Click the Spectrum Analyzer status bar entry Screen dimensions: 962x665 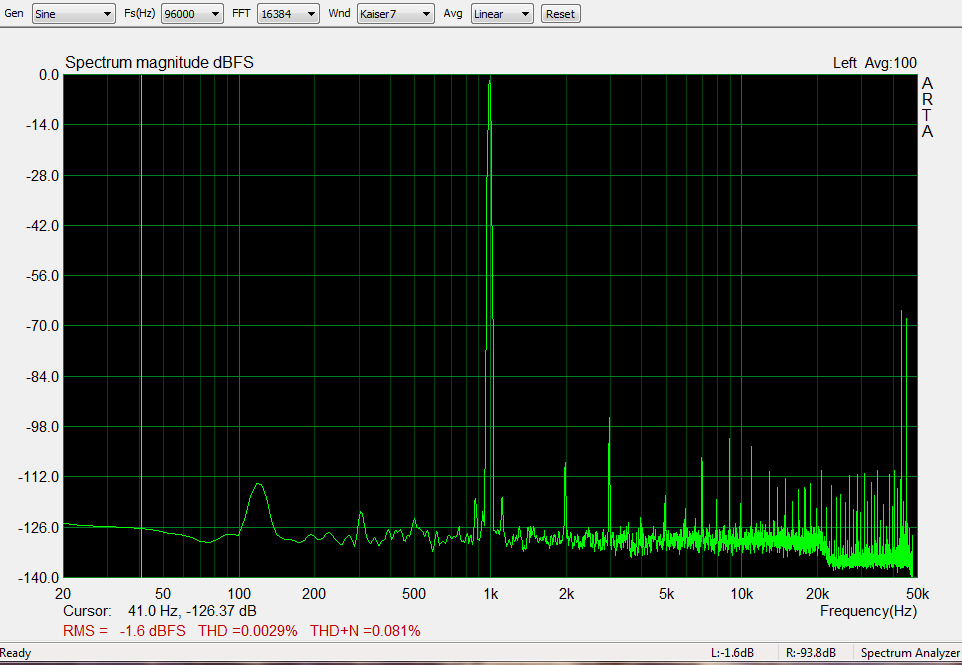tap(910, 653)
